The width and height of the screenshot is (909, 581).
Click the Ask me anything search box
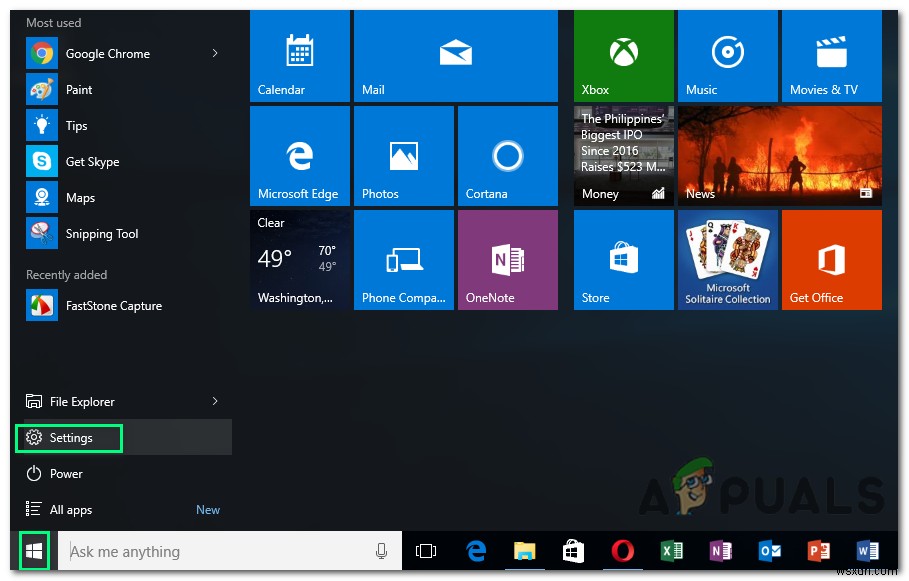[215, 551]
